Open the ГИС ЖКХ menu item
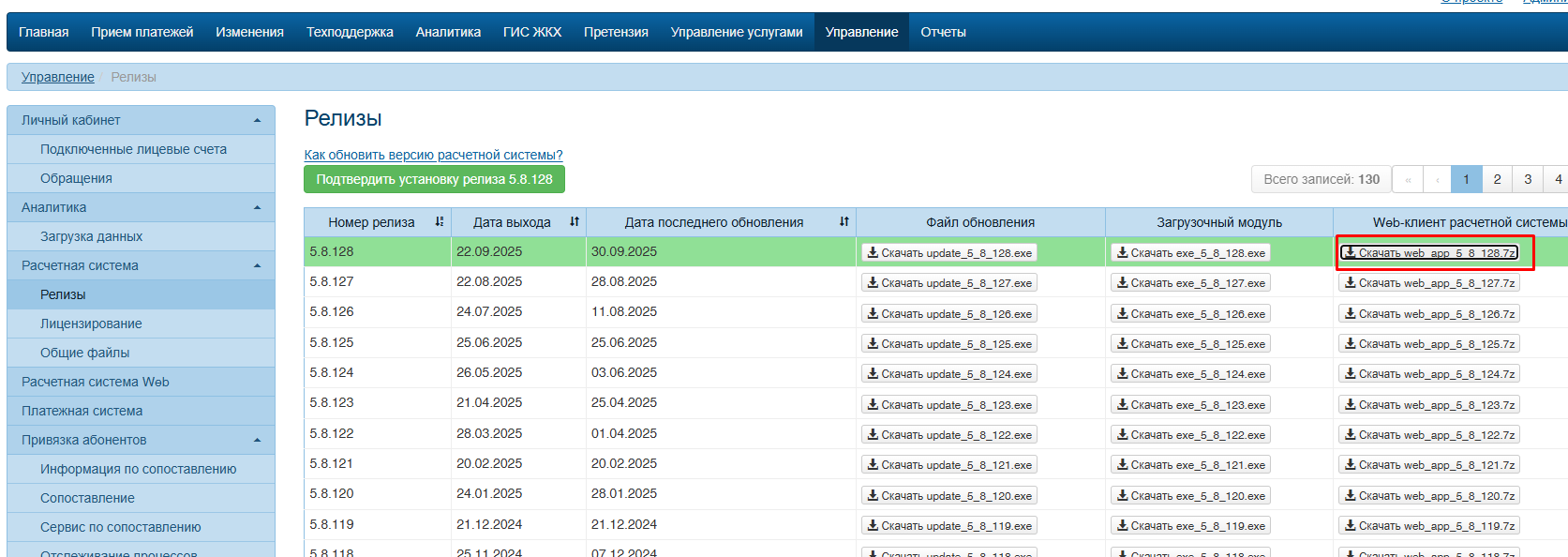The image size is (1568, 557). pos(531,32)
